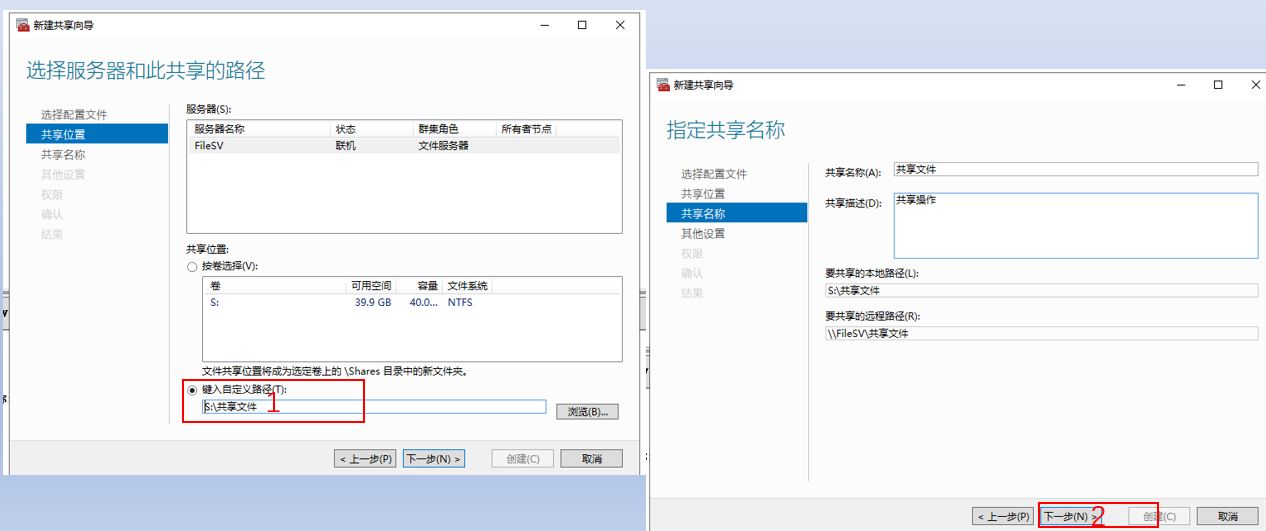Select the 按卷选择 radio button
Screen dimensions: 1266x531
tap(192, 266)
